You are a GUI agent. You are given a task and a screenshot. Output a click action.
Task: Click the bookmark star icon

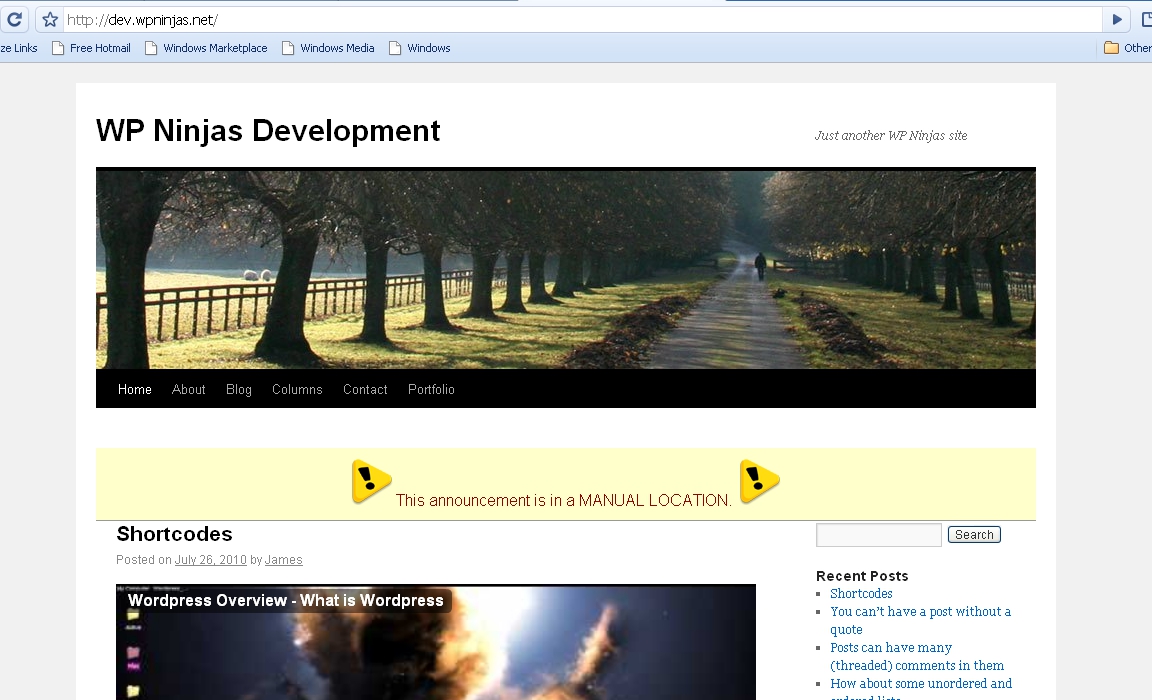[50, 20]
